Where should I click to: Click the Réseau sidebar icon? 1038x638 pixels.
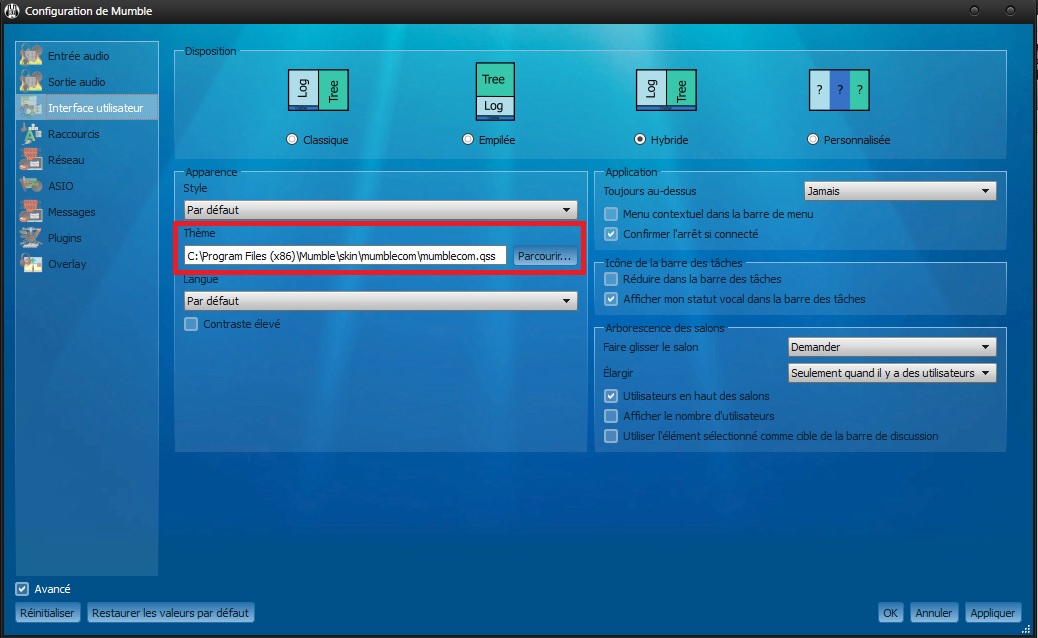coord(31,160)
